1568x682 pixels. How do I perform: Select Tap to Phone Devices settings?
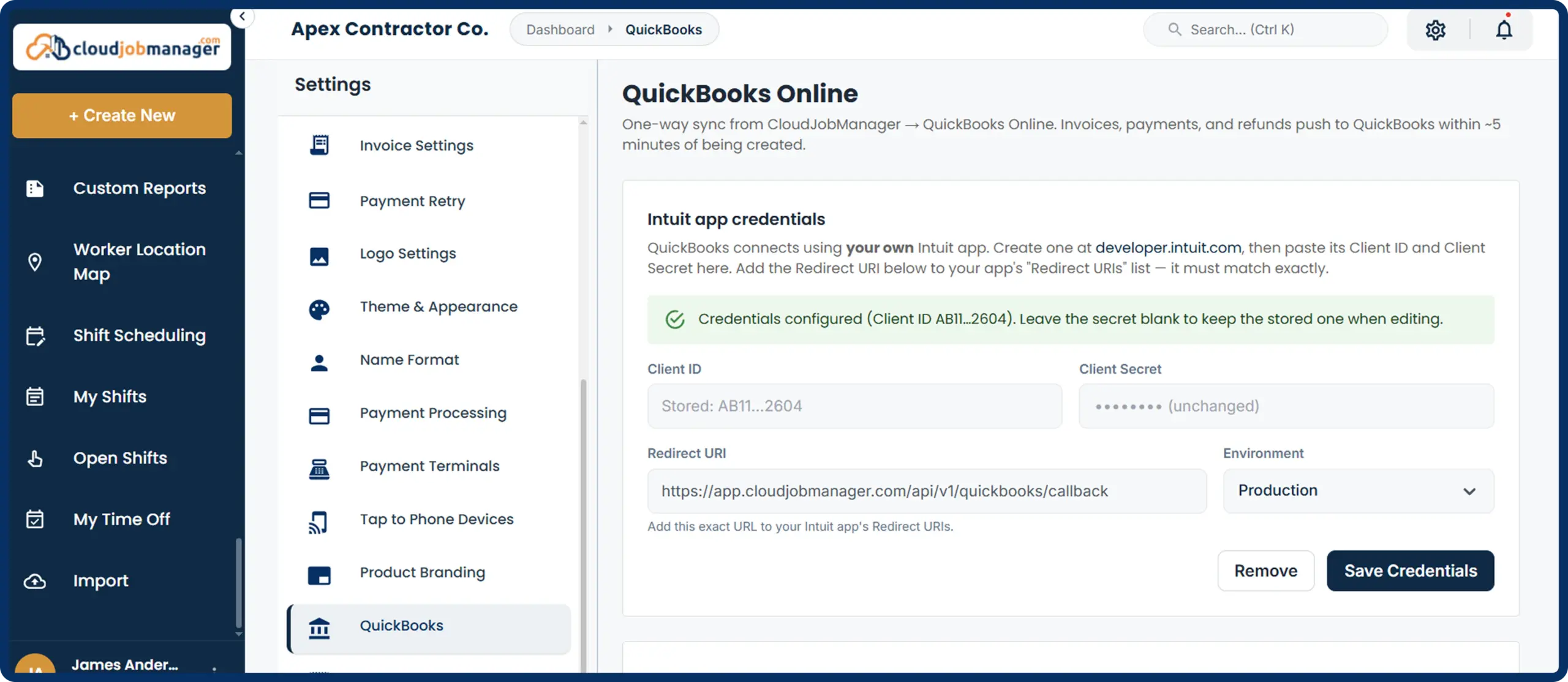point(429,520)
